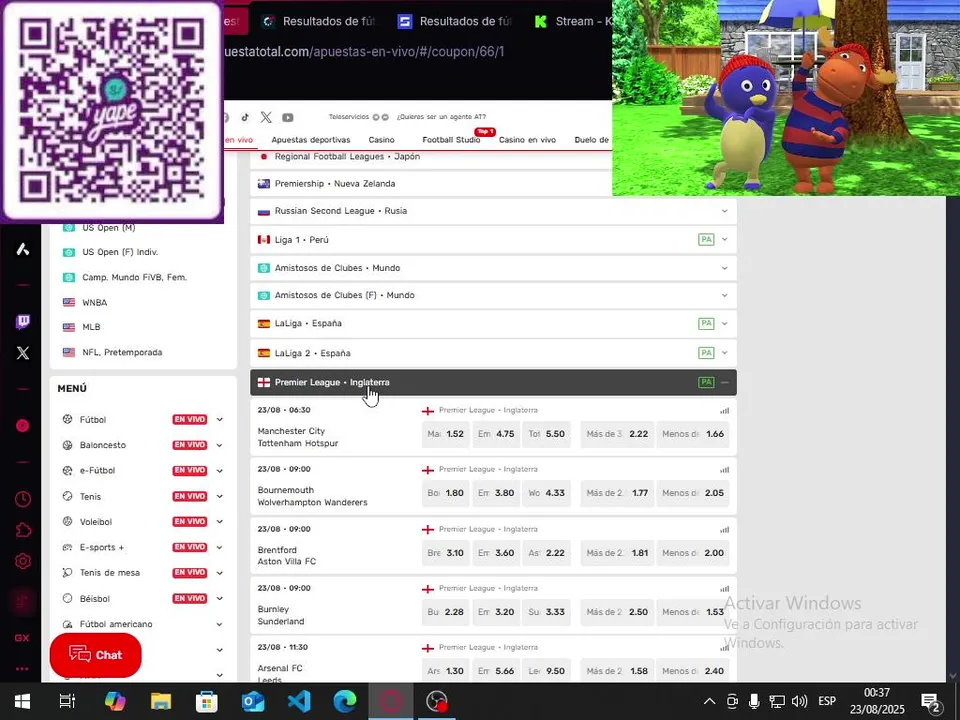This screenshot has width=960, height=720.
Task: Launch Copilot from the taskbar
Action: point(115,701)
